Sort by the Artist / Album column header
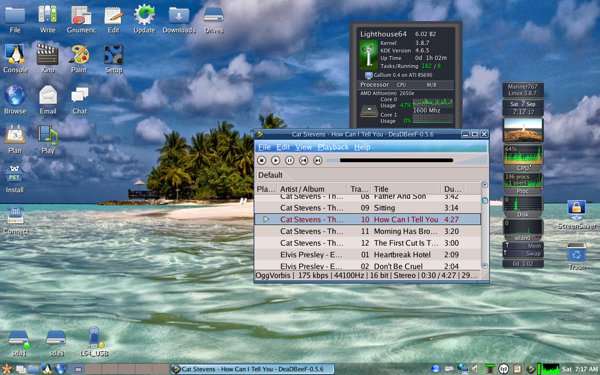600x375 pixels. coord(311,189)
